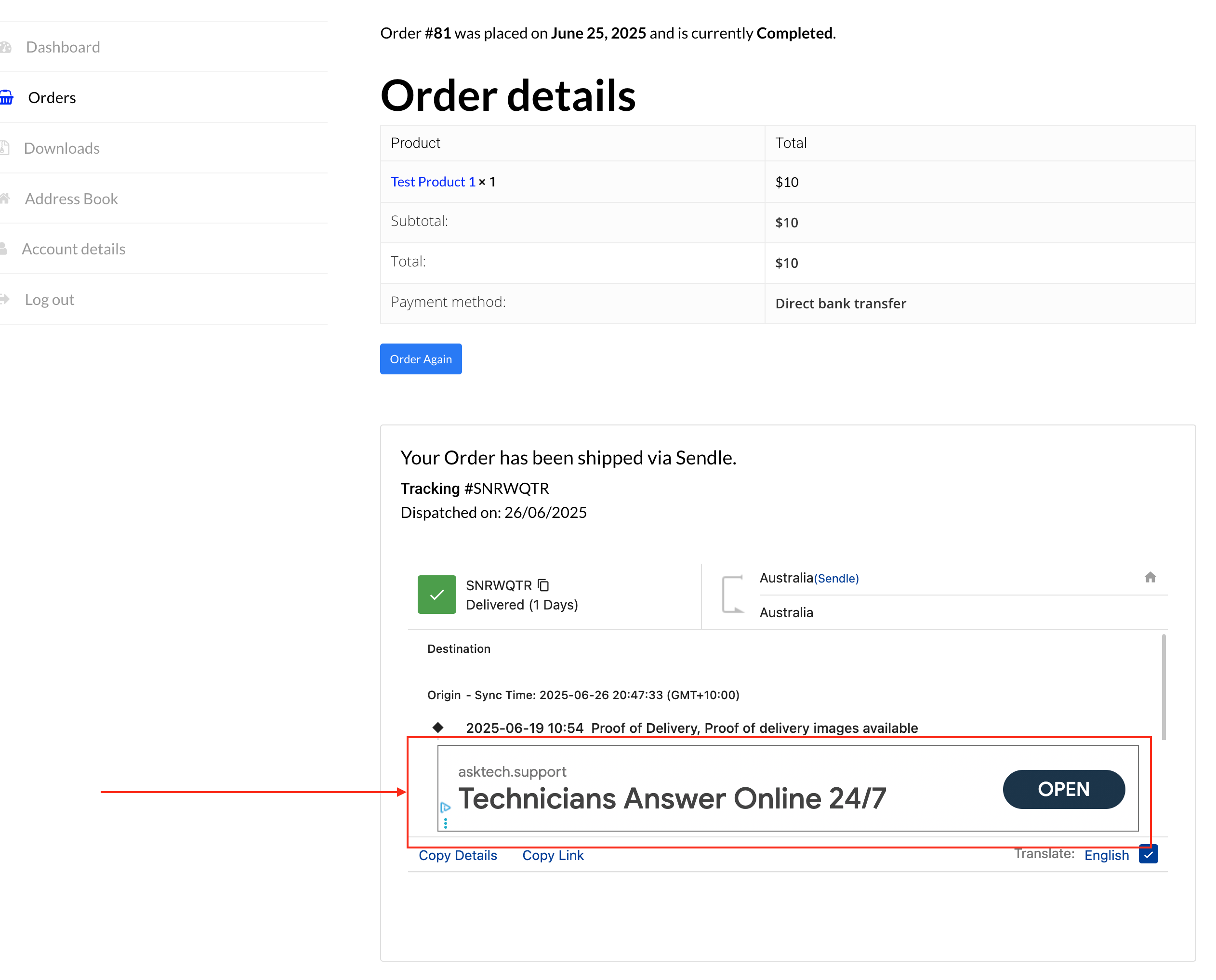Click the ad options three-dot icon

(446, 823)
